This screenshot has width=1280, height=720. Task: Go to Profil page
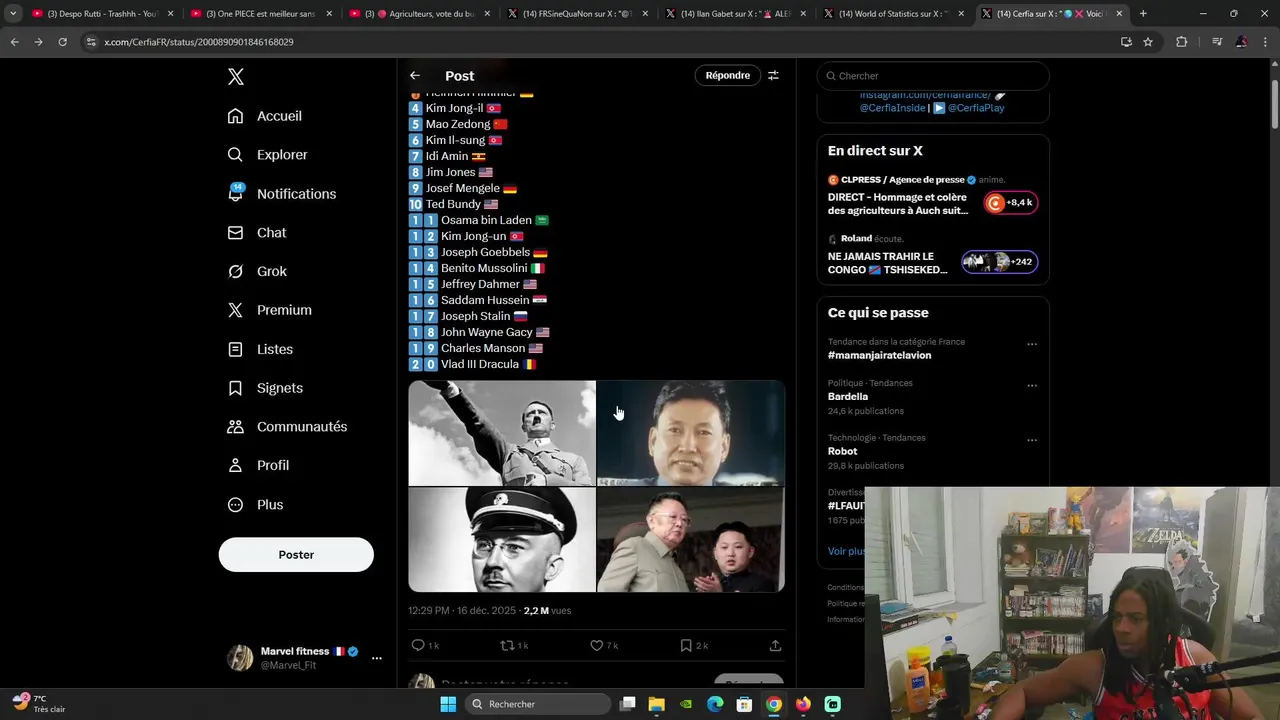coord(258,466)
